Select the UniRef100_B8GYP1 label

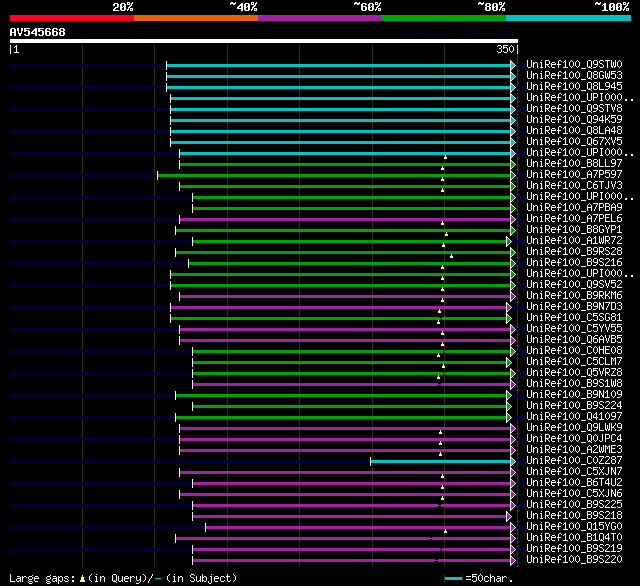coord(574,230)
